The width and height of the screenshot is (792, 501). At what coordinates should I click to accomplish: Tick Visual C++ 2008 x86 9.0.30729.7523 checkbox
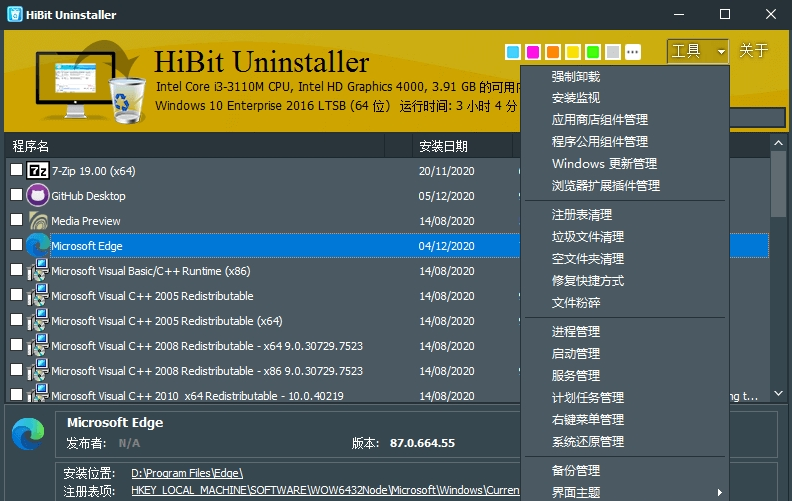[x=16, y=370]
